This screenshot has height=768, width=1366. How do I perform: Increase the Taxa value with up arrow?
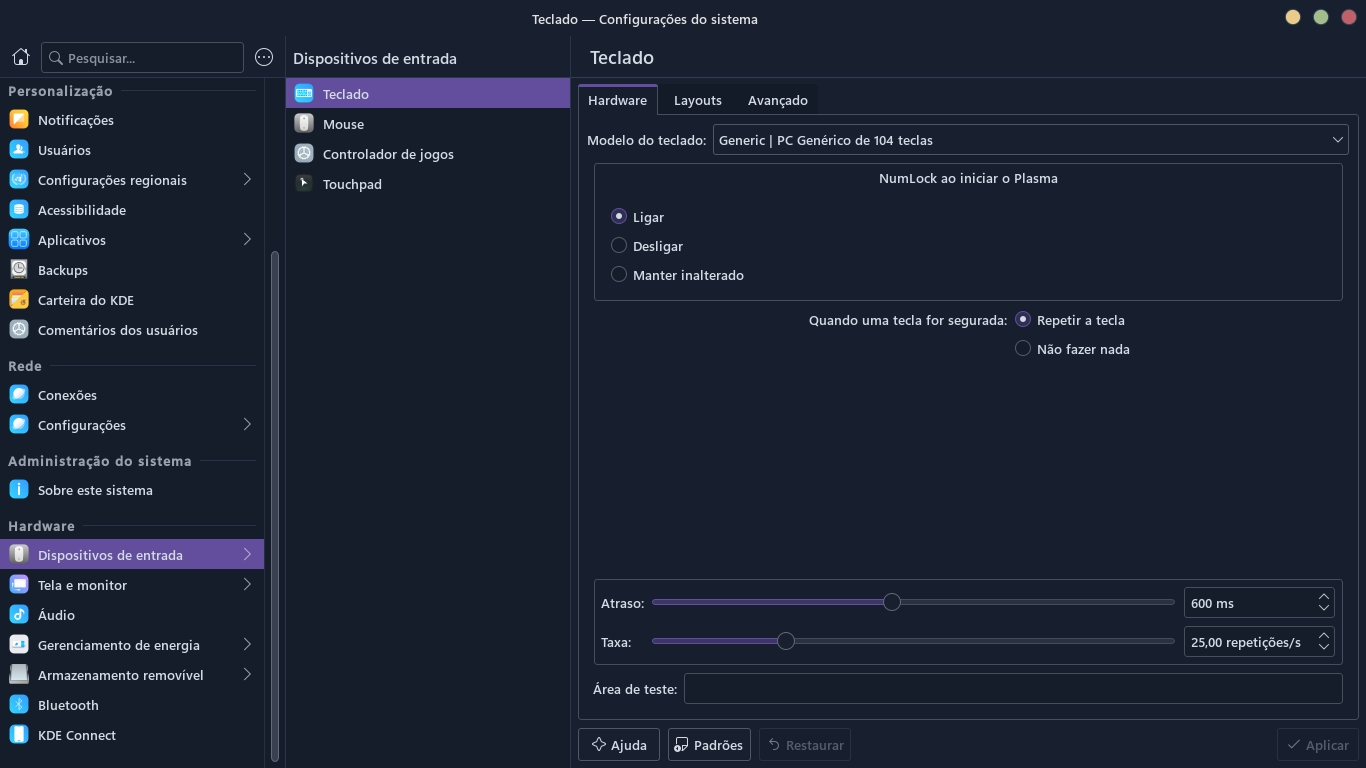pos(1324,636)
